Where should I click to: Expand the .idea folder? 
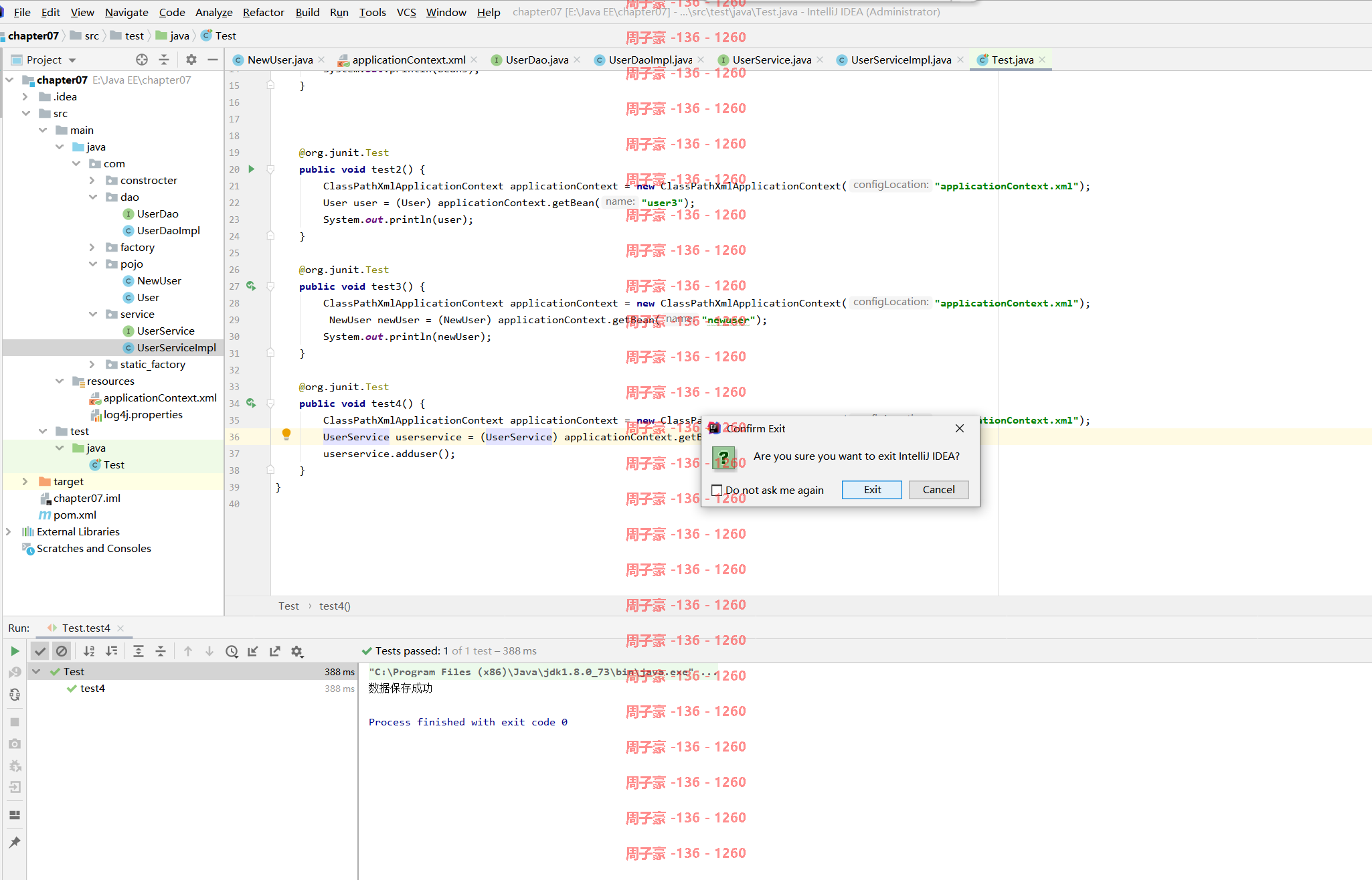[25, 96]
